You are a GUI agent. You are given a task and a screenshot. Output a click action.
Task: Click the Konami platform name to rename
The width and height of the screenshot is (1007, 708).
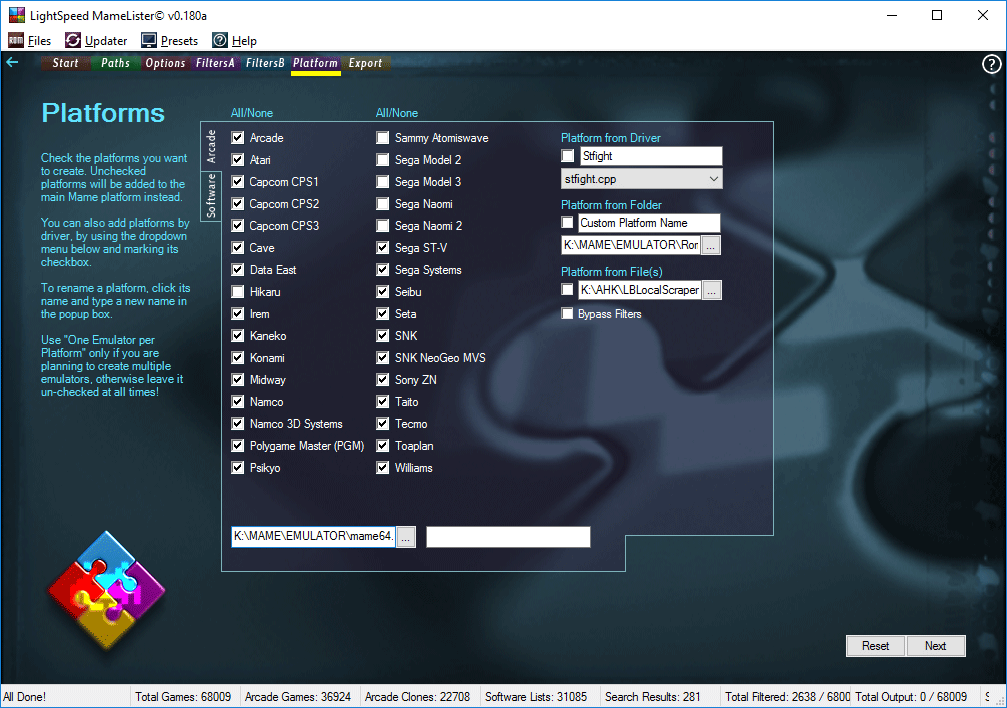[x=267, y=358]
